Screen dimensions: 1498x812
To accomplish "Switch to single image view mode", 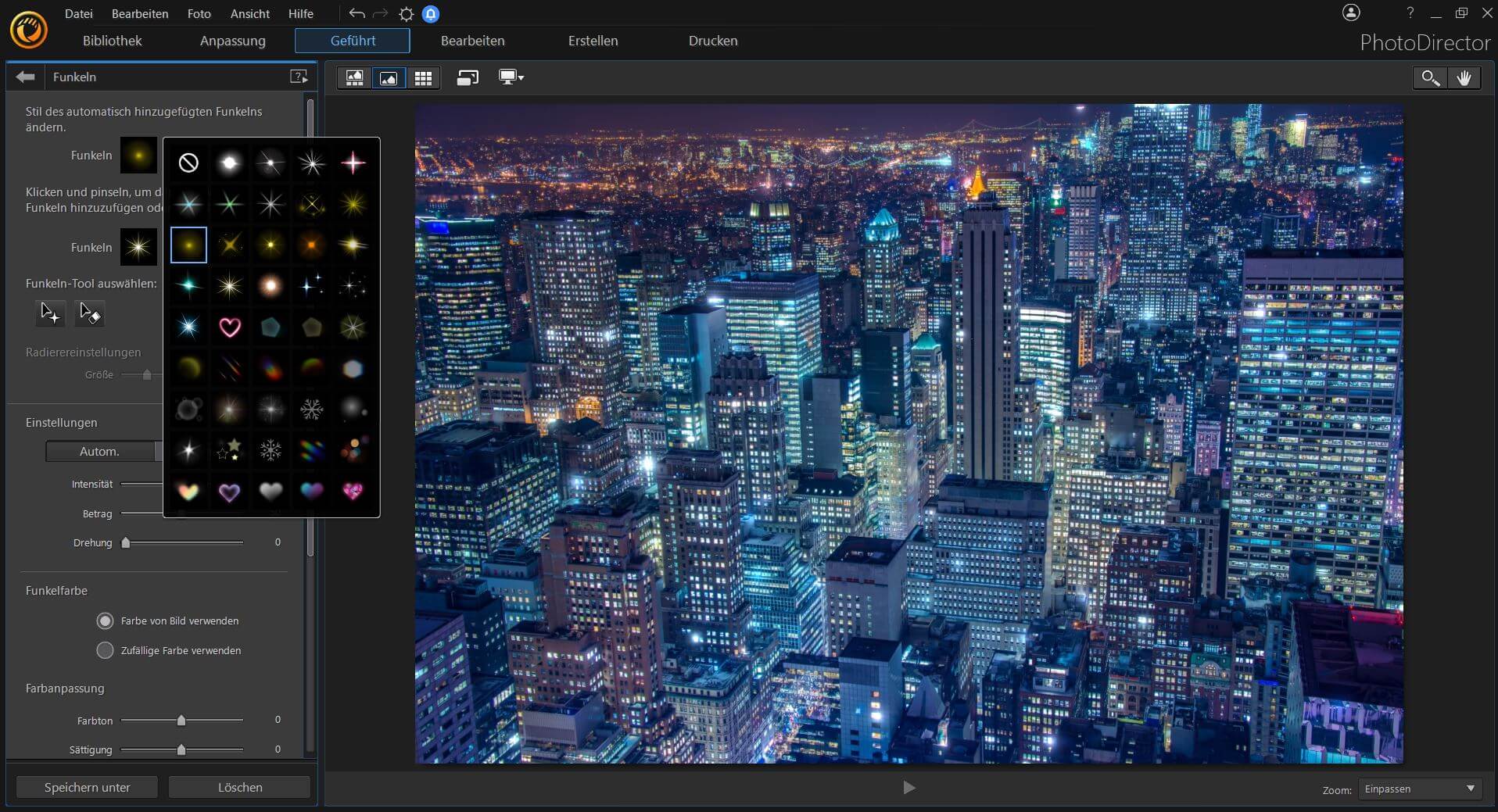I will 389,77.
